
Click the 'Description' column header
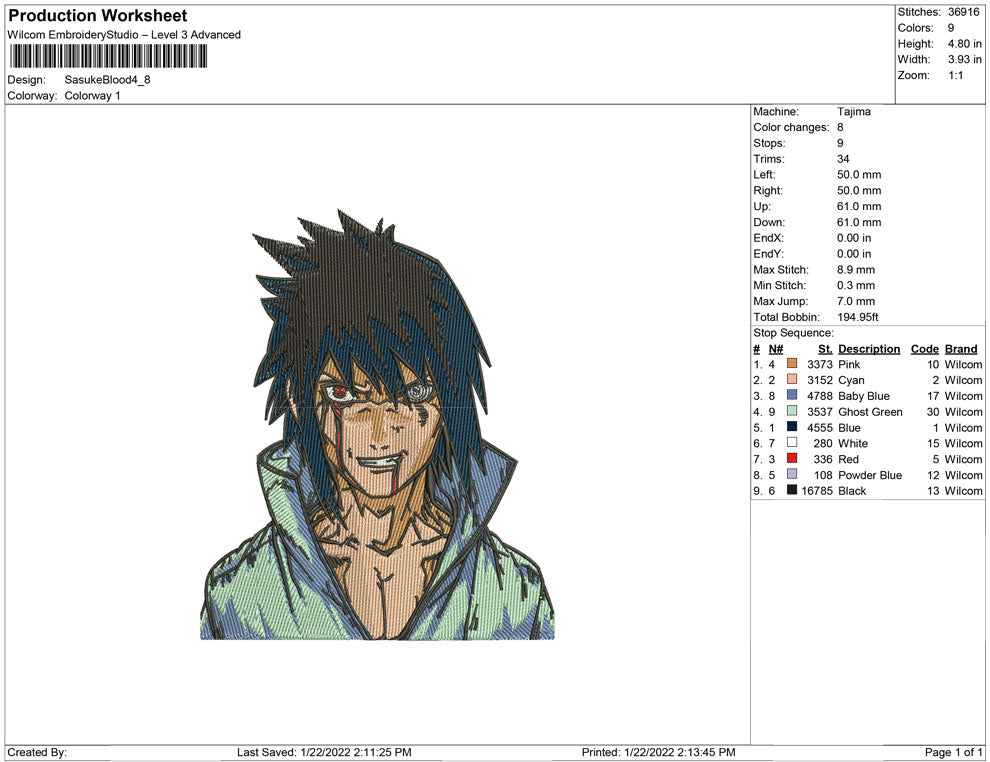click(x=869, y=349)
